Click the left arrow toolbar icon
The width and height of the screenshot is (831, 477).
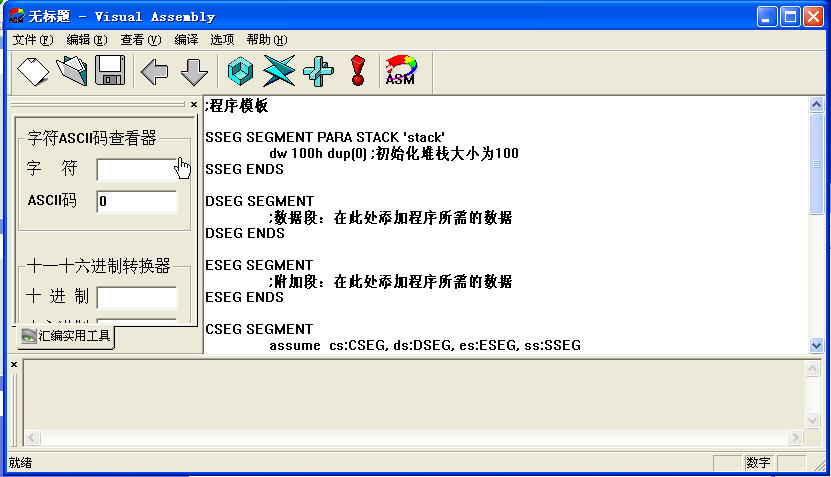[x=154, y=72]
